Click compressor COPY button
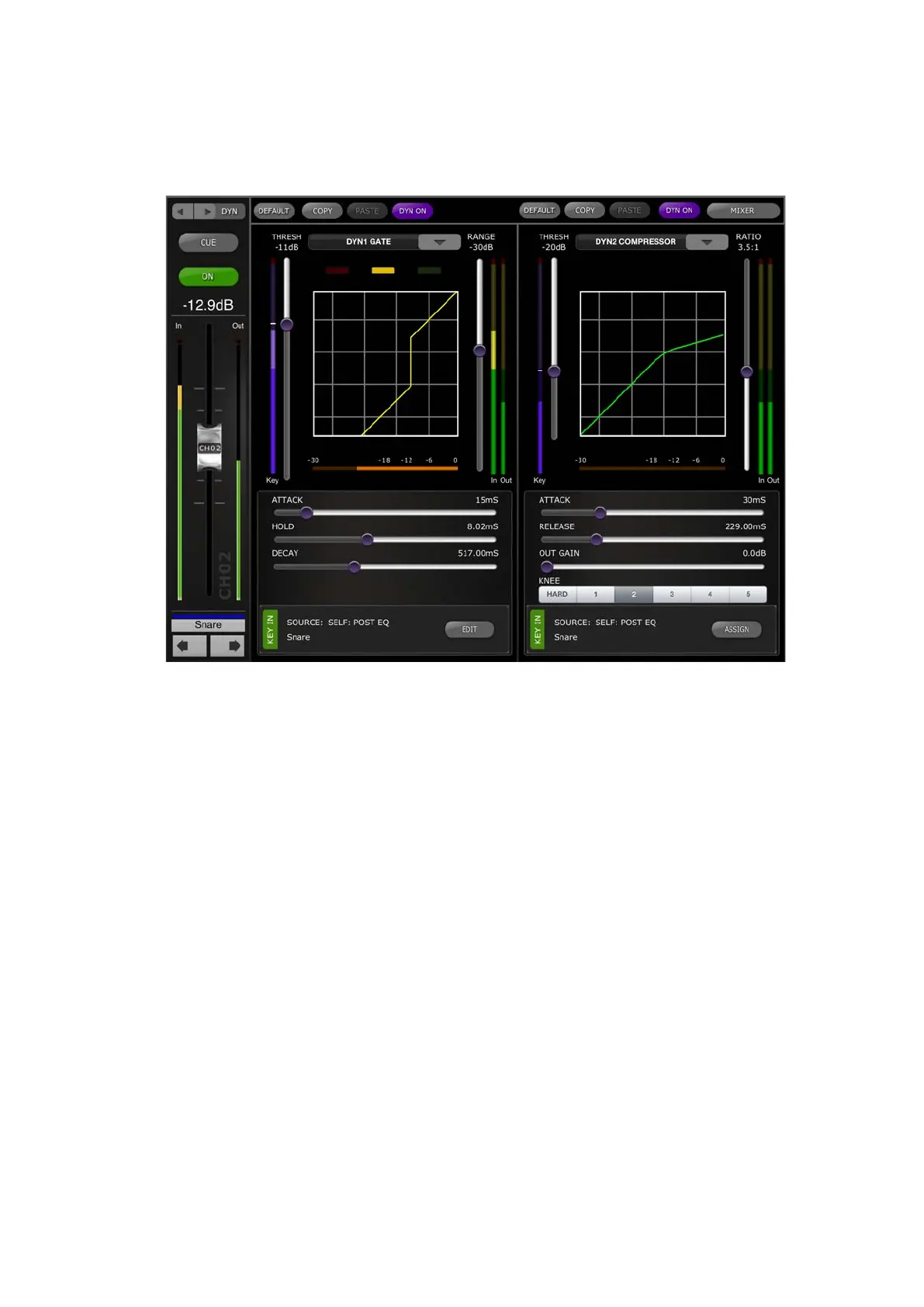This screenshot has height=1307, width=924. 585,210
